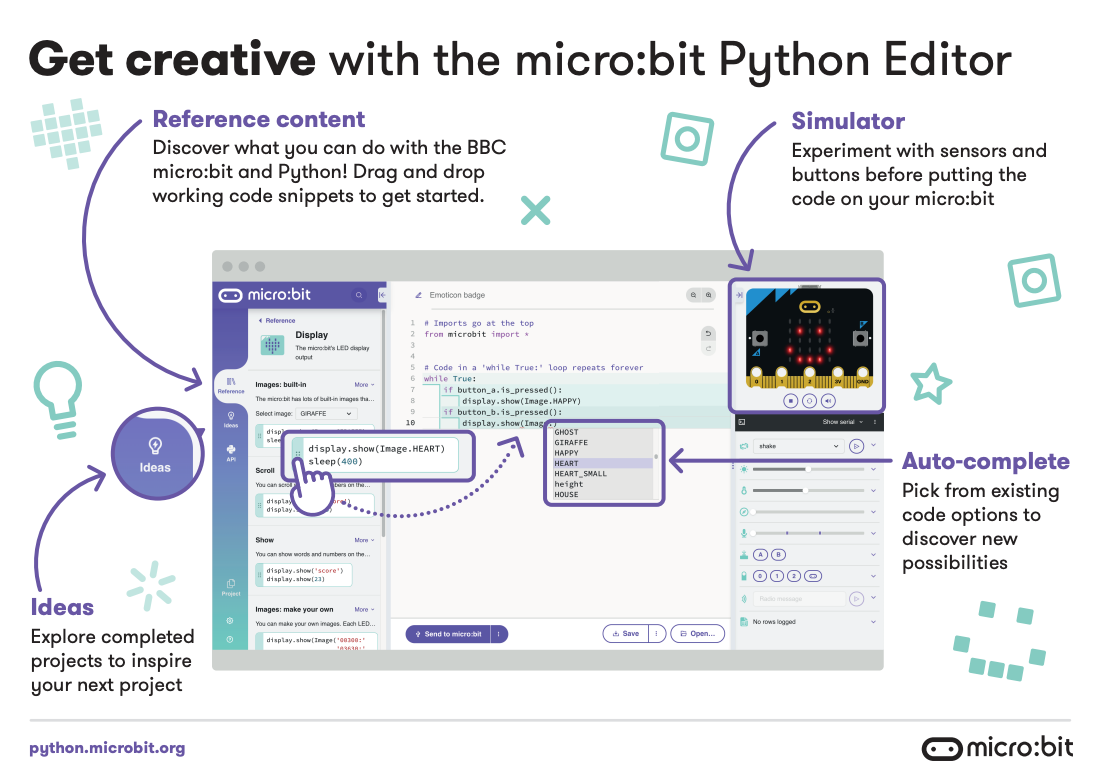The width and height of the screenshot is (1104, 773).
Task: Open the Select image GIRAFFE dropdown
Action: click(x=324, y=415)
